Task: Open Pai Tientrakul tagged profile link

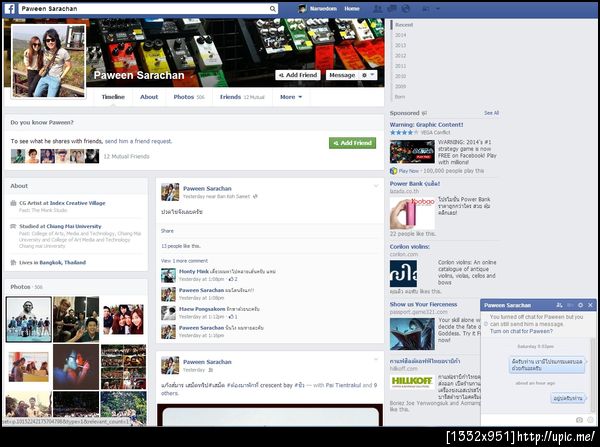Action: [343, 385]
